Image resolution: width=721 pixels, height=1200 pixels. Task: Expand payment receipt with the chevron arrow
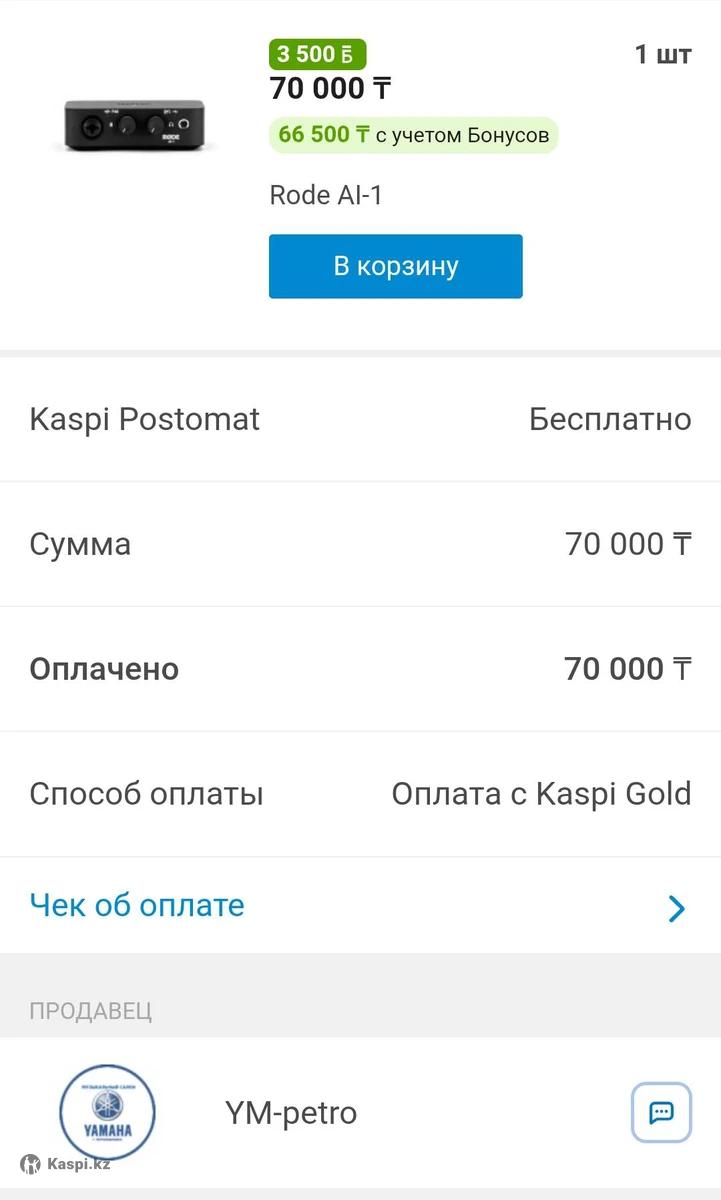[x=677, y=907]
